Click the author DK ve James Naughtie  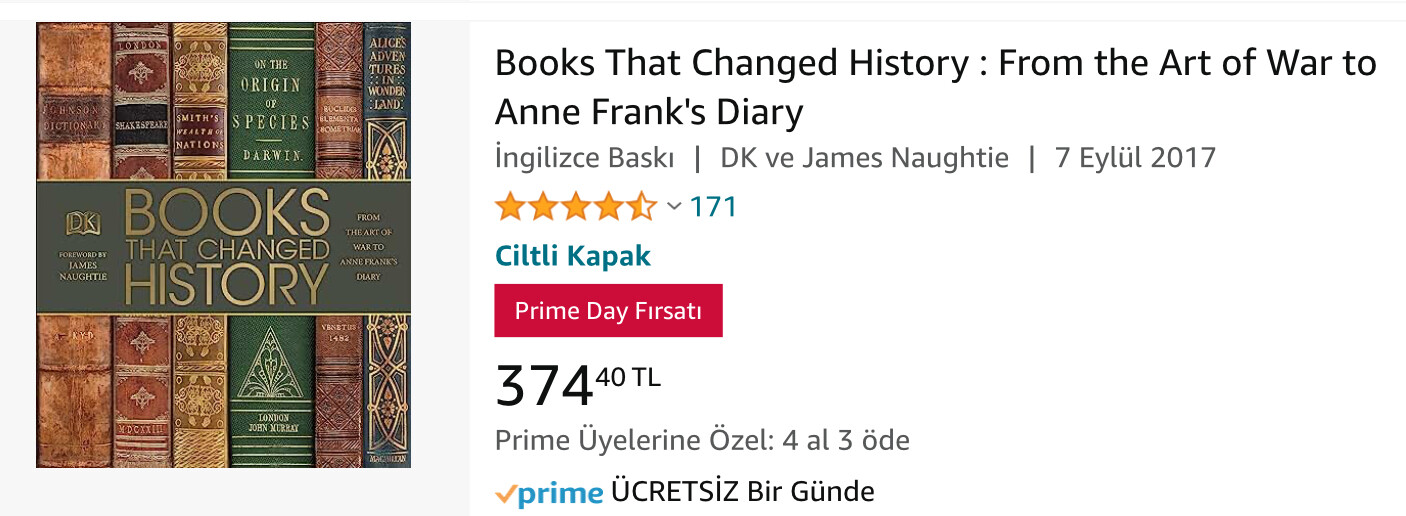pyautogui.click(x=864, y=158)
